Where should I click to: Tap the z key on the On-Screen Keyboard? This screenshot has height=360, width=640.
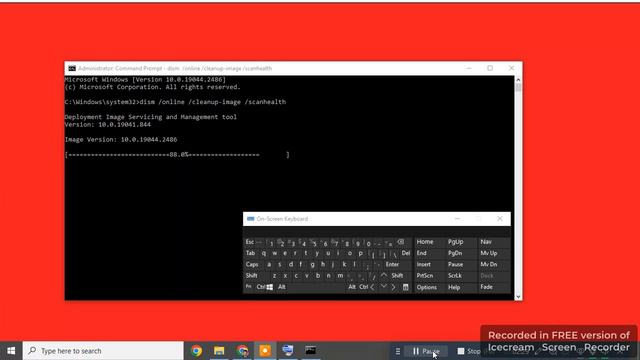(x=274, y=276)
